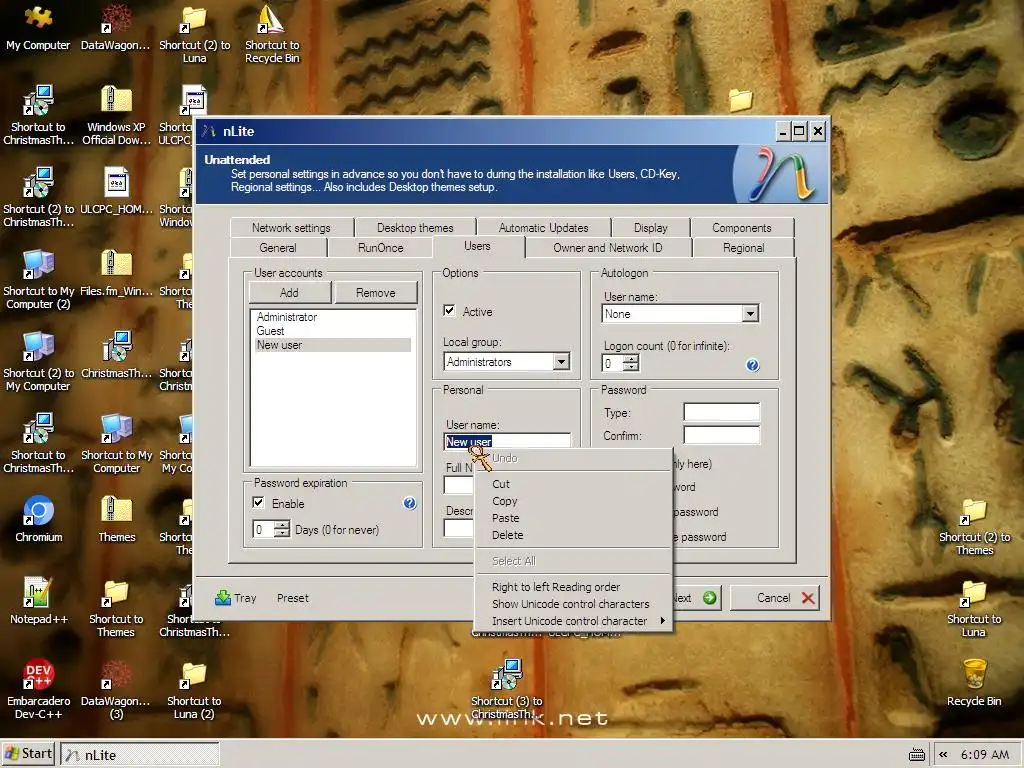Open Shortcut to My Computer (2) icon
This screenshot has height=768, width=1024.
pos(38,281)
